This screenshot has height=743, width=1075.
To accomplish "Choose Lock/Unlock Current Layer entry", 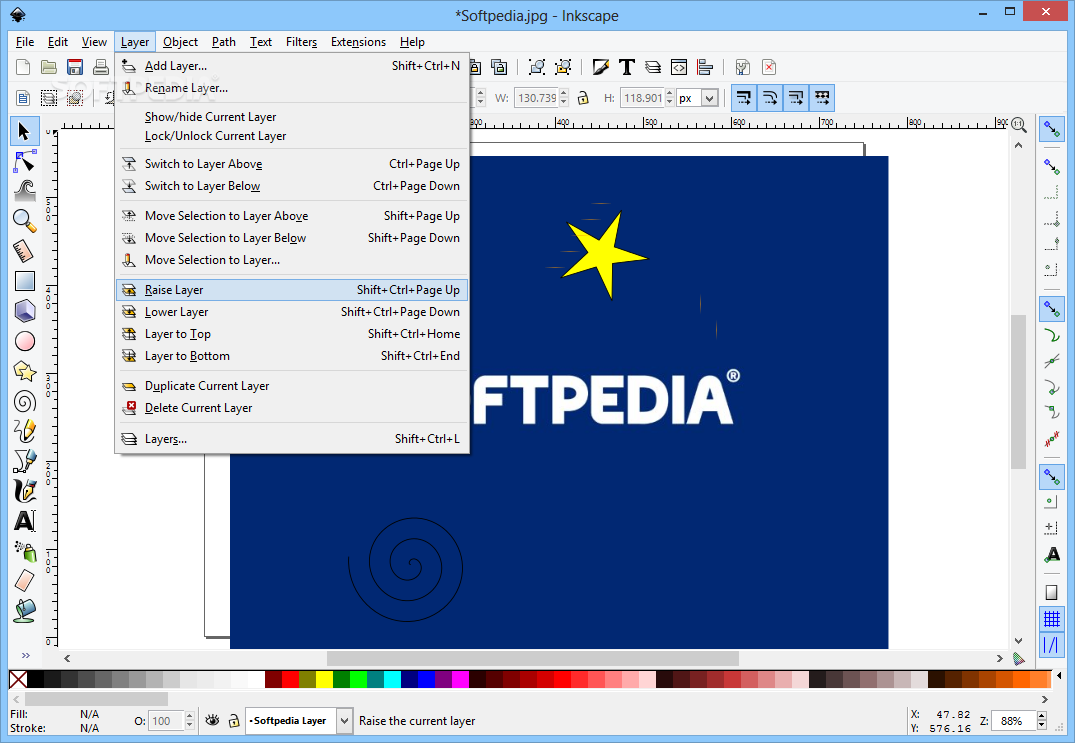I will tap(292, 136).
